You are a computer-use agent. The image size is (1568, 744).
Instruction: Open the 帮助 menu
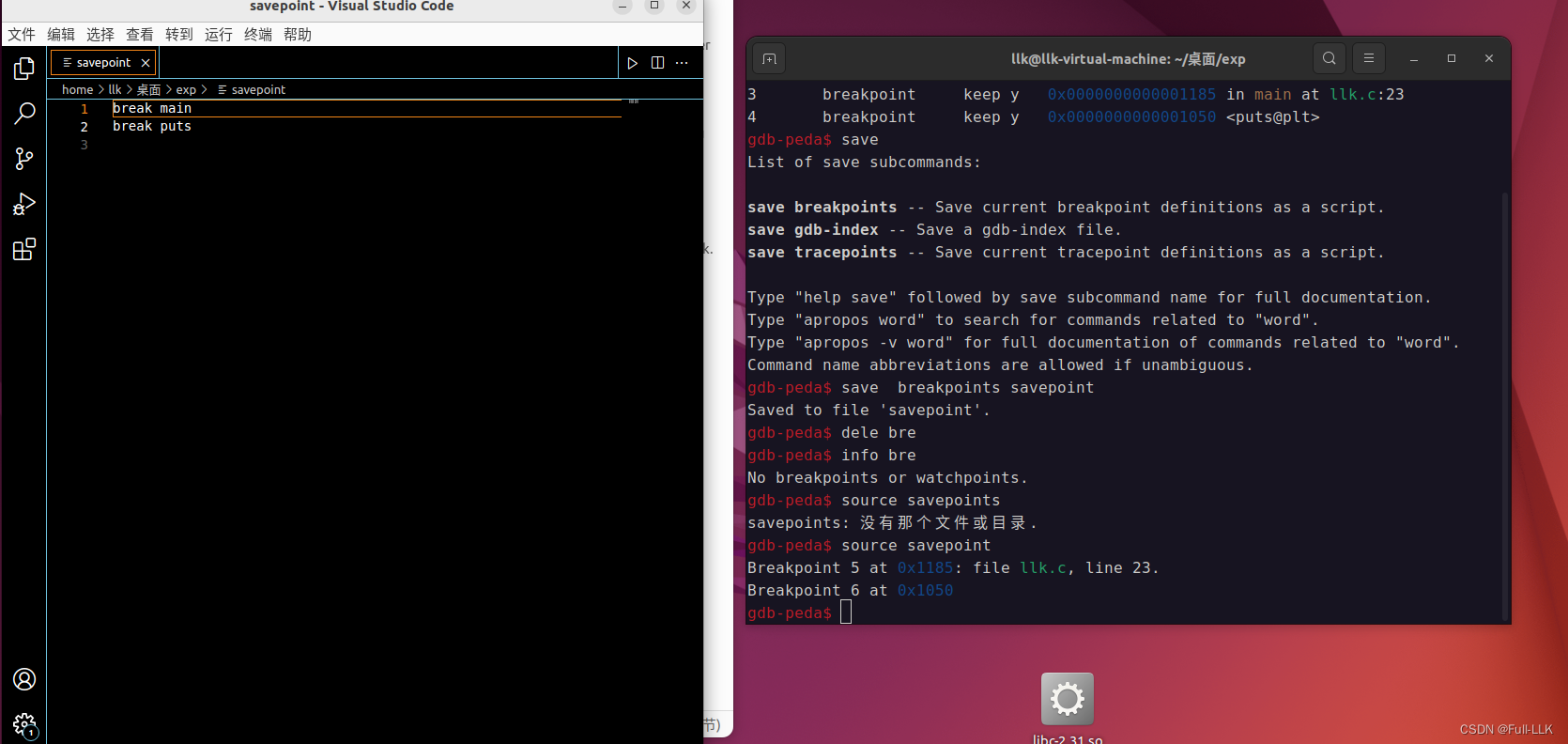298,35
